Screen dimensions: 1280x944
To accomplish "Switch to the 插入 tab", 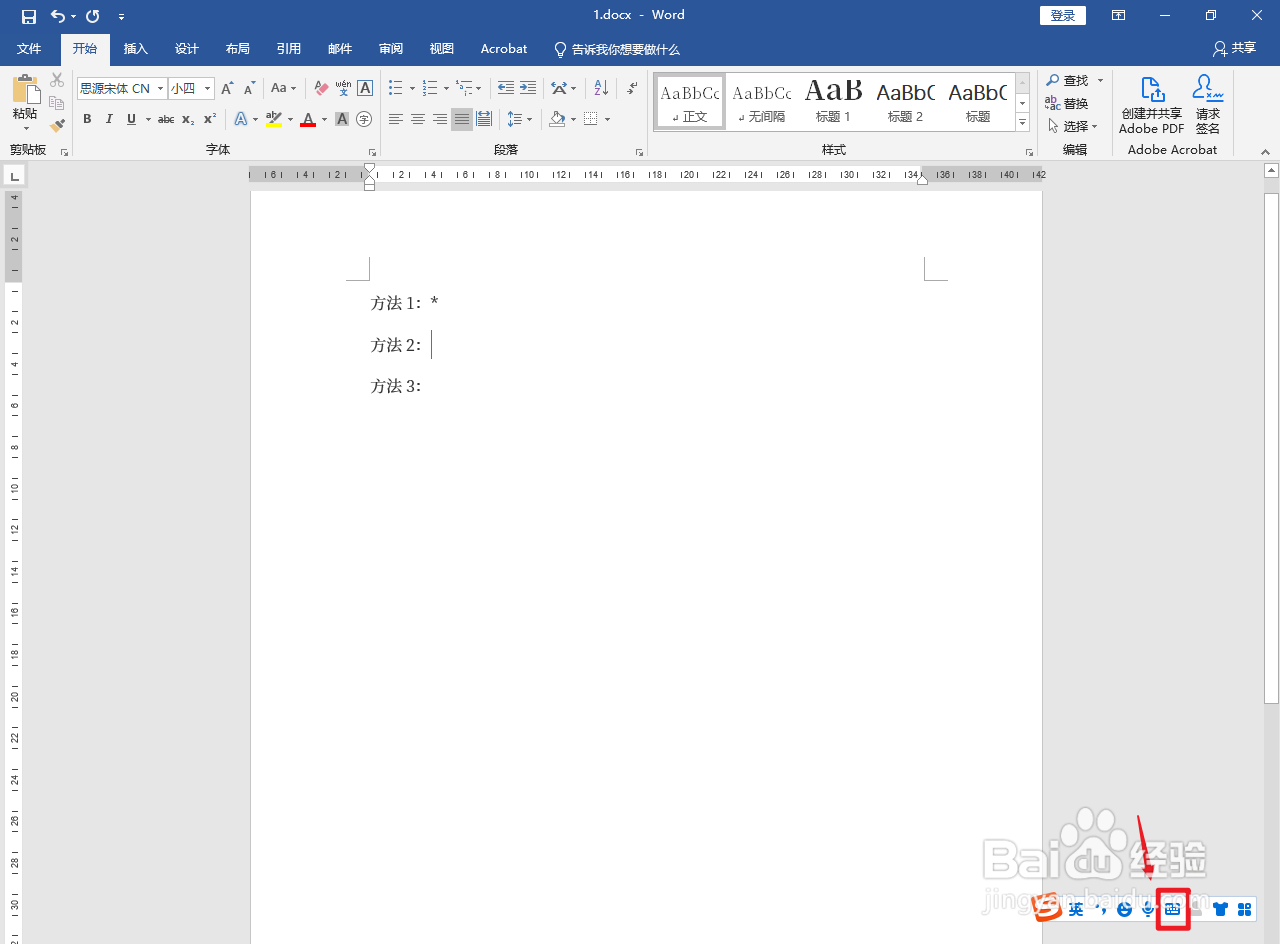I will [x=136, y=48].
